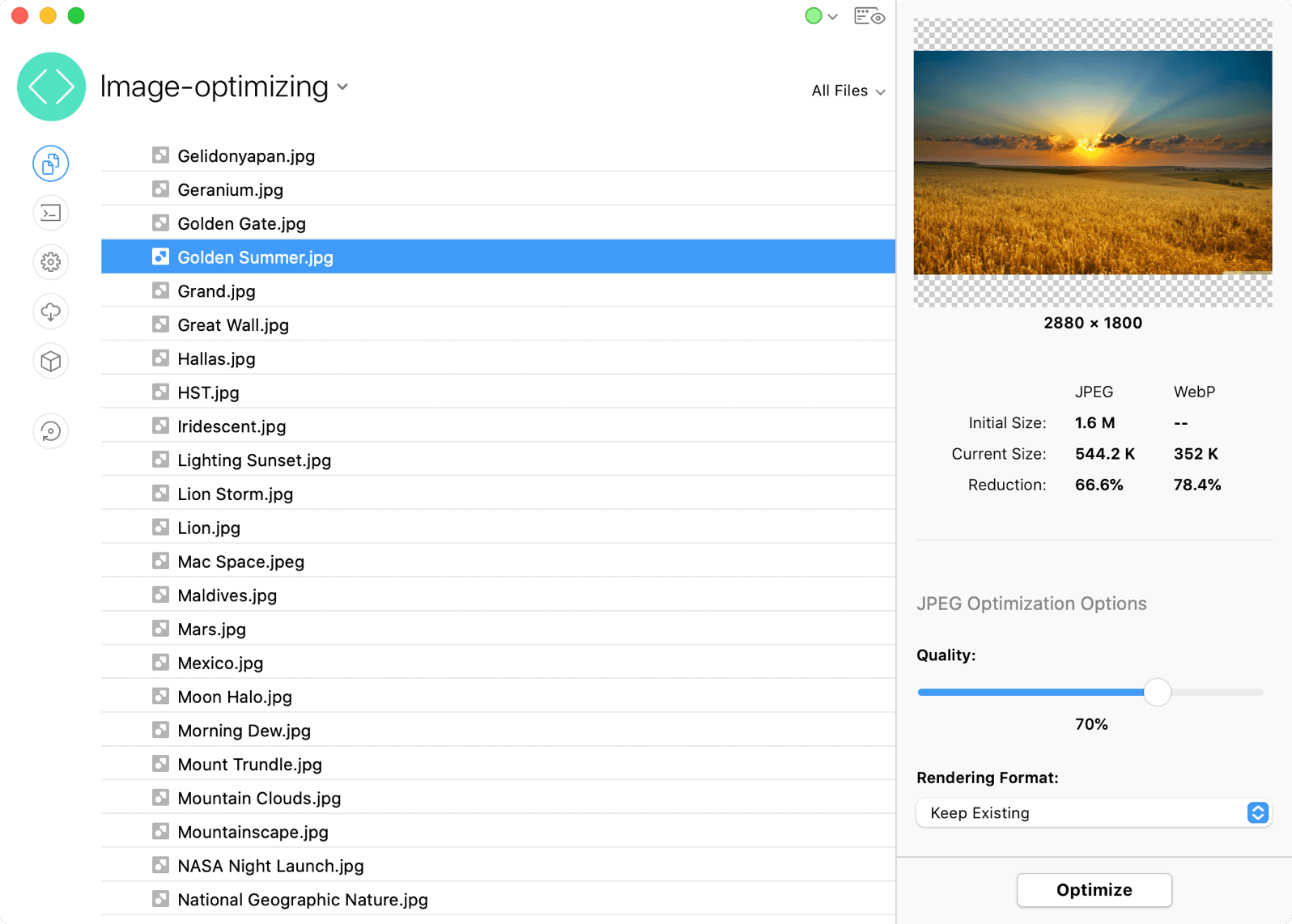Select the Great Wall.jpg file name
Image resolution: width=1292 pixels, height=924 pixels.
233,325
